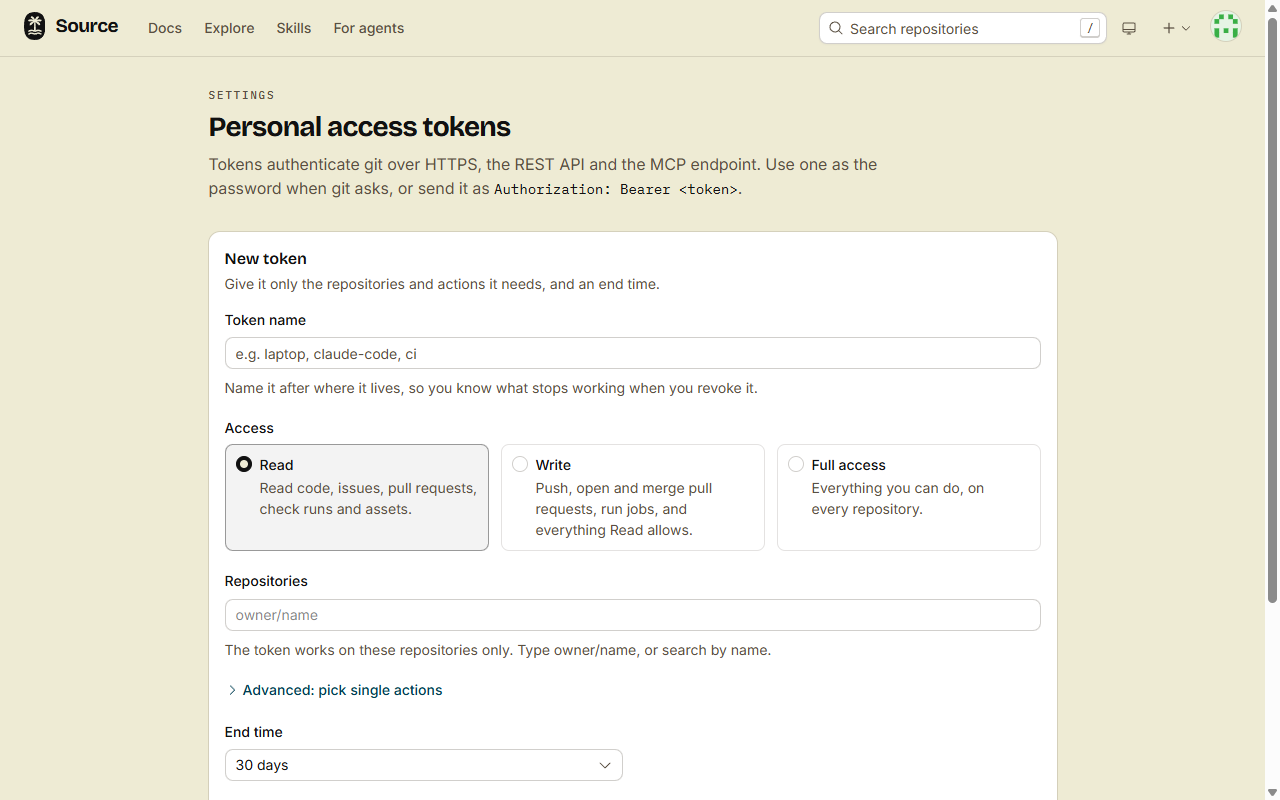Select the Read access radio
The height and width of the screenshot is (800, 1280).
click(244, 465)
